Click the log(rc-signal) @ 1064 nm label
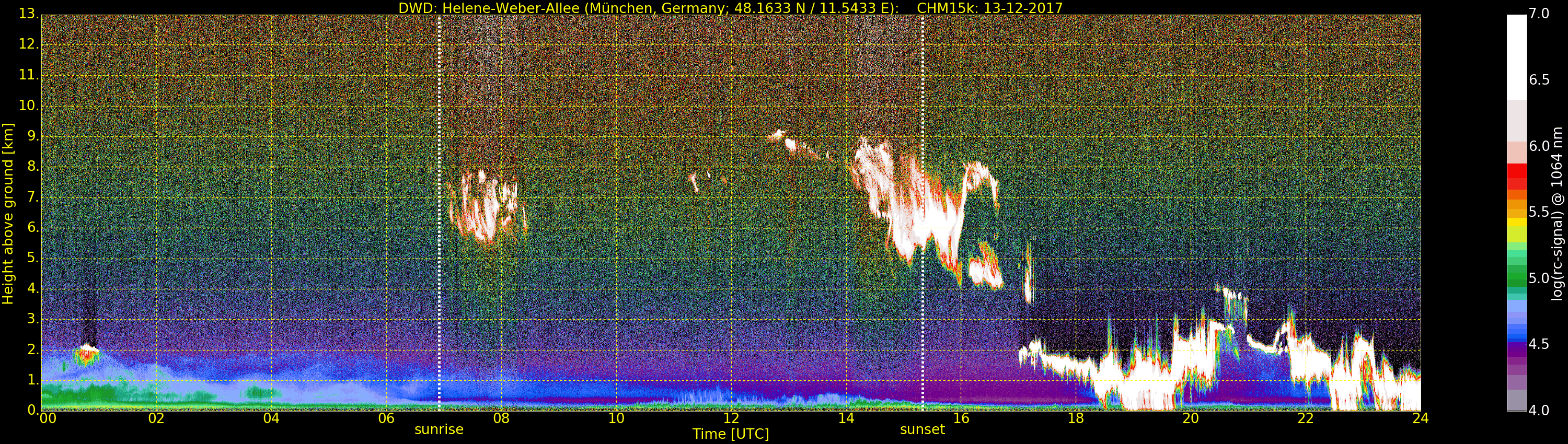This screenshot has height=444, width=1568. (x=1558, y=214)
